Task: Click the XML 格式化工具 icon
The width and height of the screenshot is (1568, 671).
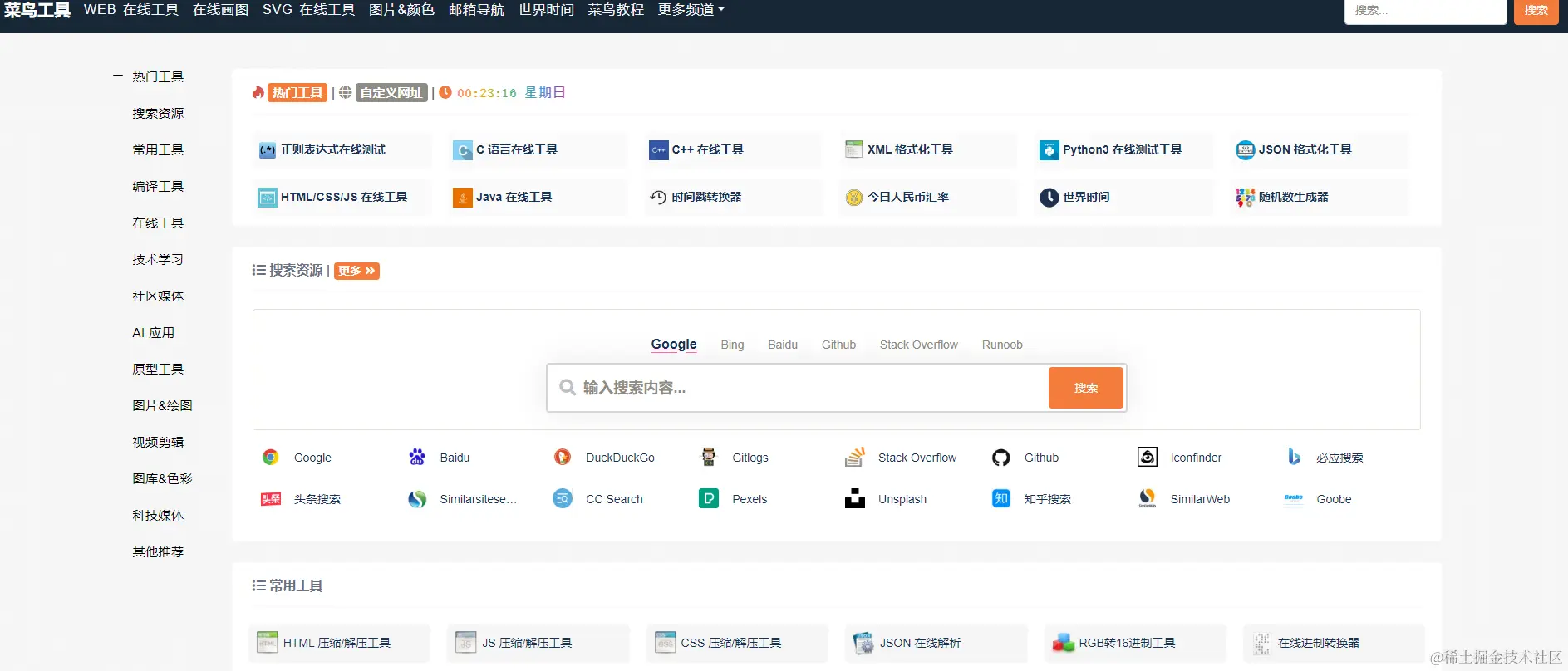Action: coord(853,149)
